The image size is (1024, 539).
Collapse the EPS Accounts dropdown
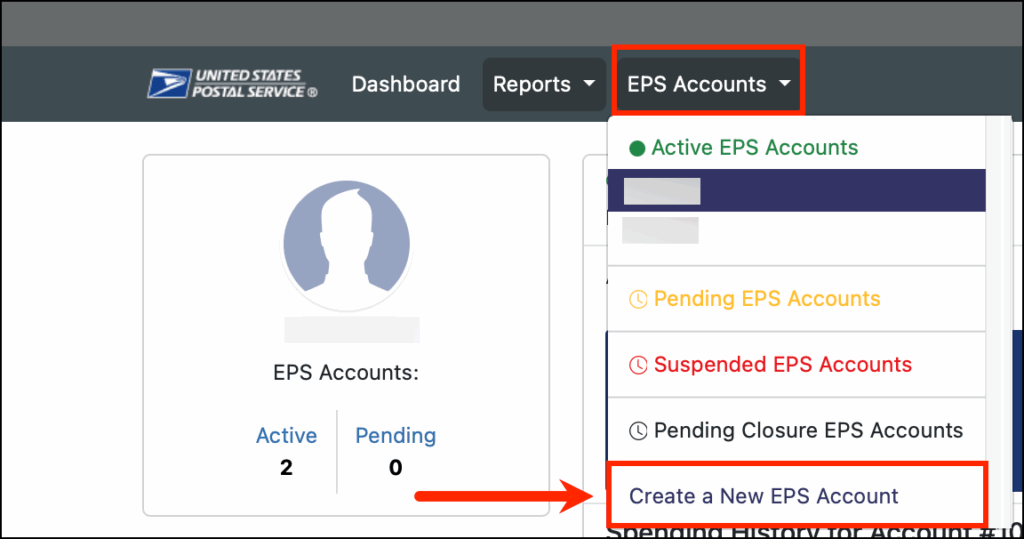coord(696,85)
